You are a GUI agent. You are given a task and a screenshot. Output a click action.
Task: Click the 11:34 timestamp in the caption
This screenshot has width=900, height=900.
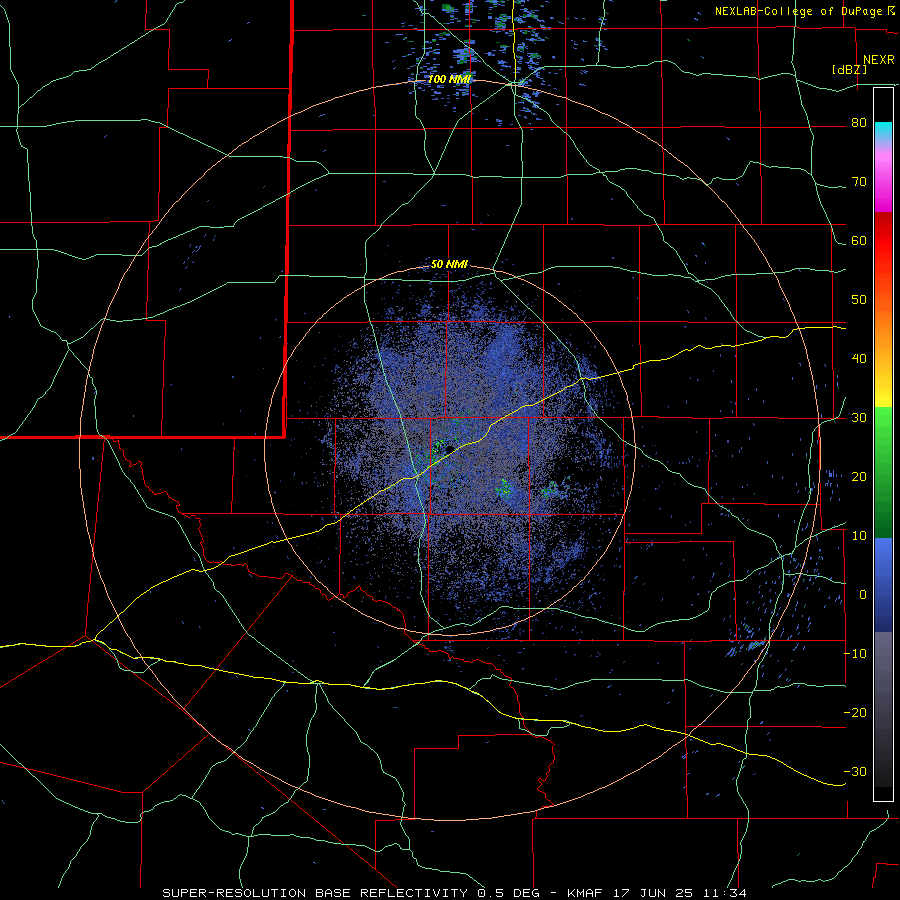point(727,893)
